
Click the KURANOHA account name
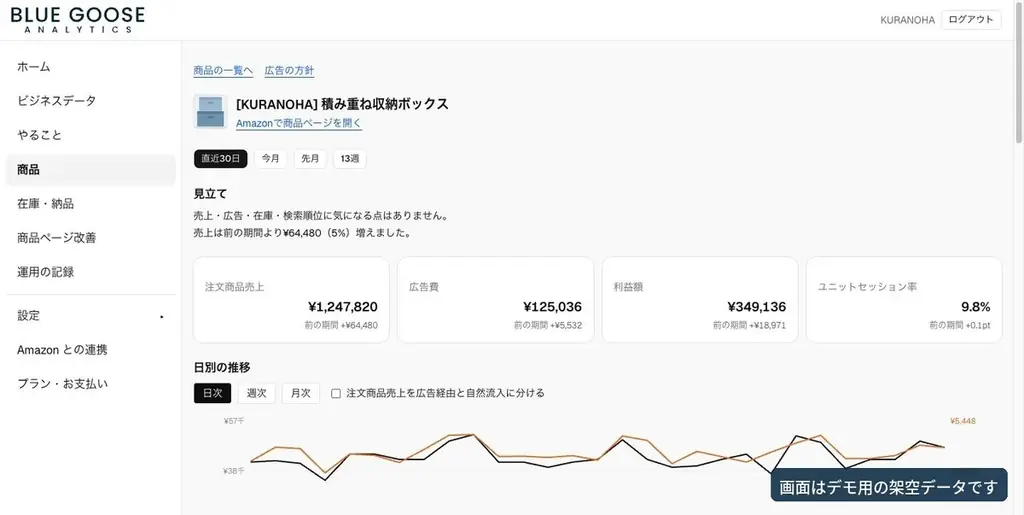point(907,20)
